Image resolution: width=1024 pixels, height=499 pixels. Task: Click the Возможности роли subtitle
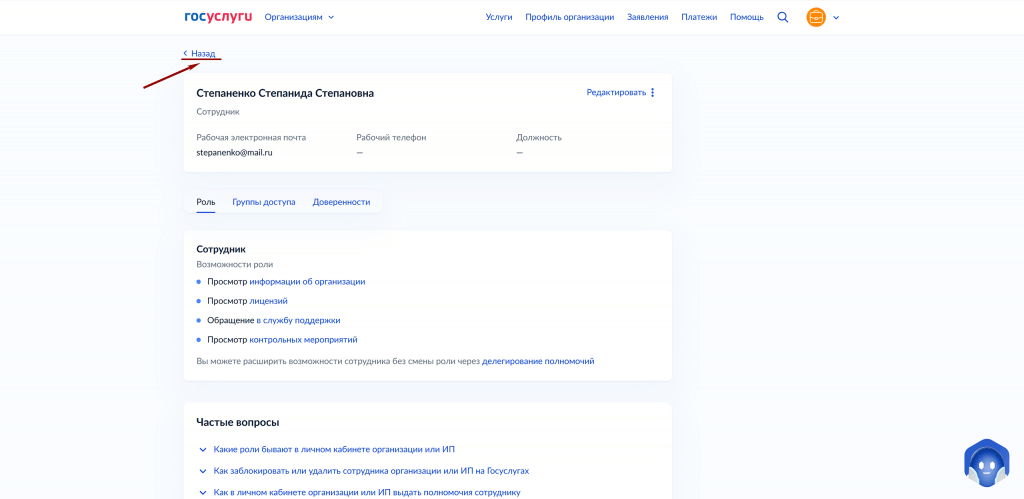[x=234, y=265]
